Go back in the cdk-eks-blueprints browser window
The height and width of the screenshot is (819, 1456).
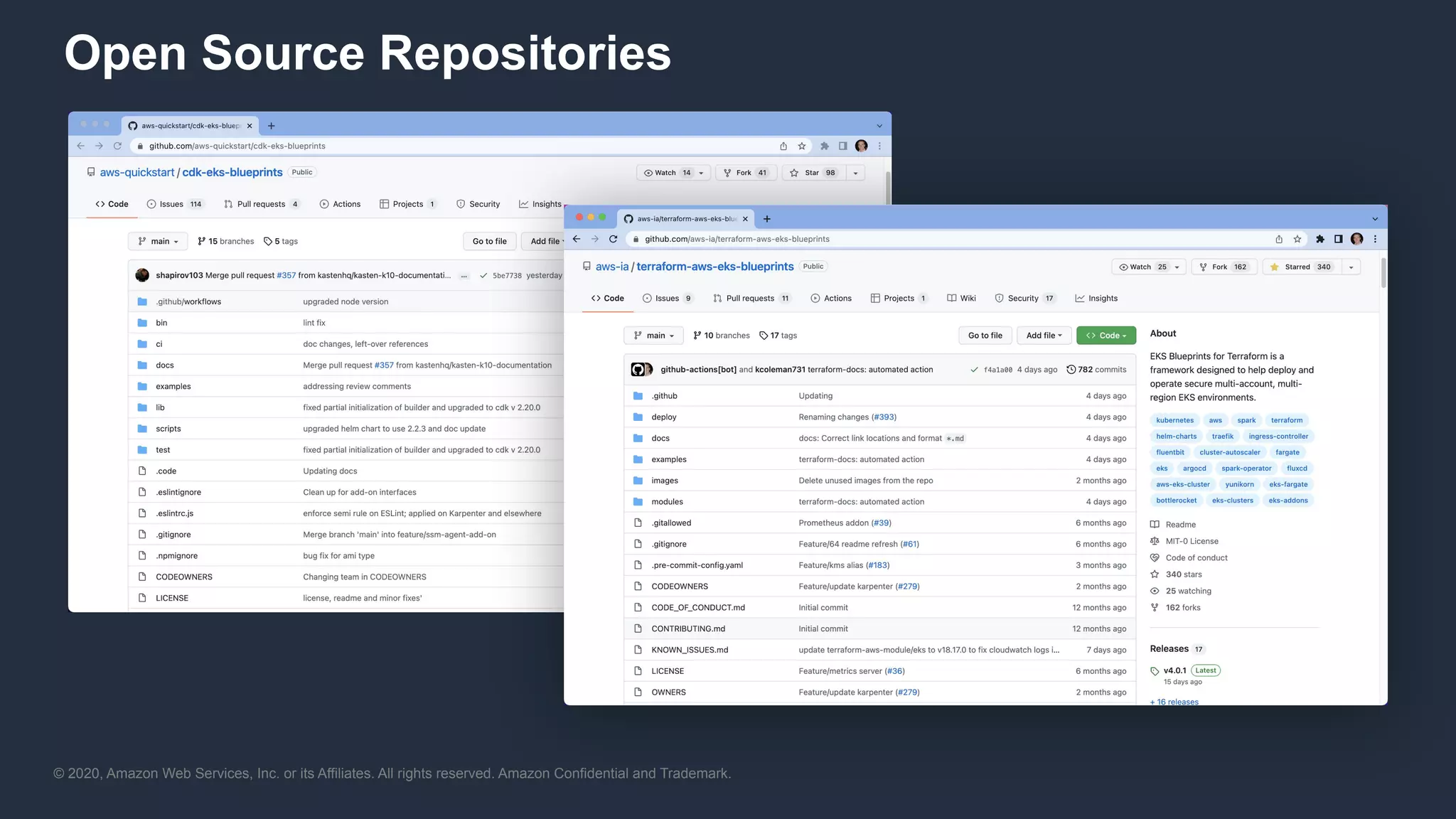(80, 146)
